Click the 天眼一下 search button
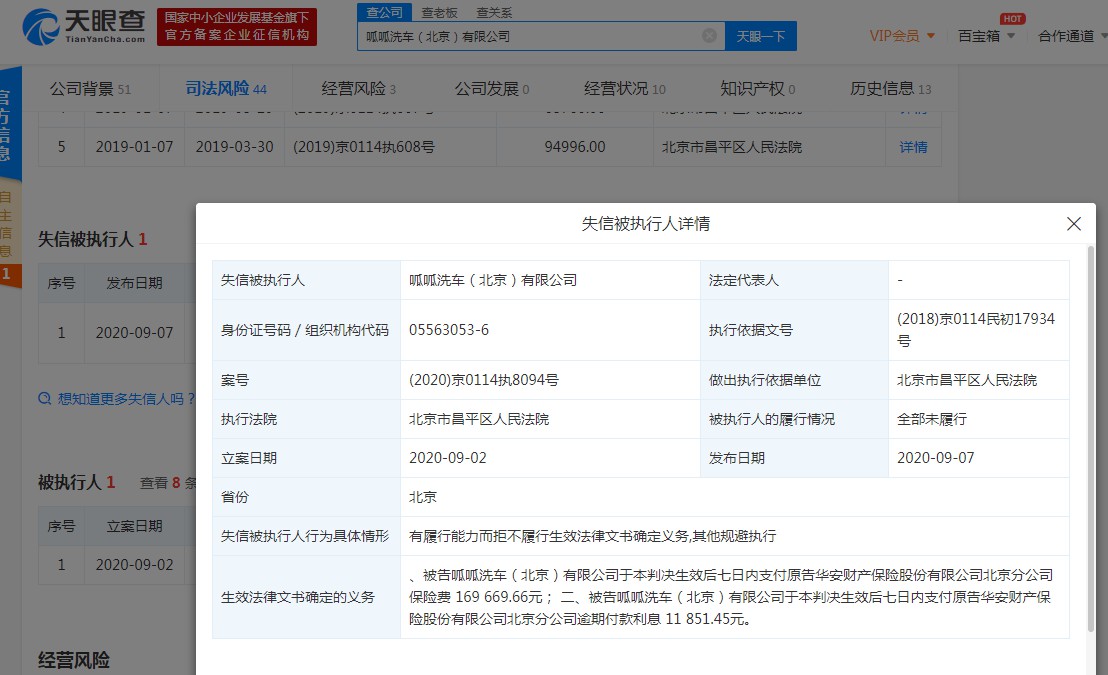Screen dimensions: 1108x675 (760, 36)
